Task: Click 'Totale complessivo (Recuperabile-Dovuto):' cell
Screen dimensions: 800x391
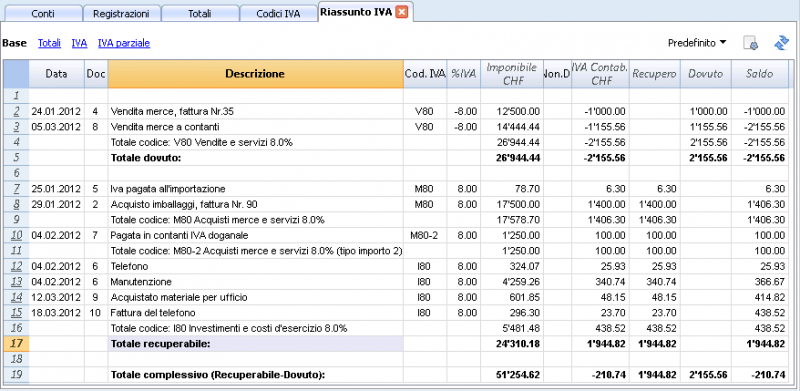Action: (255, 375)
